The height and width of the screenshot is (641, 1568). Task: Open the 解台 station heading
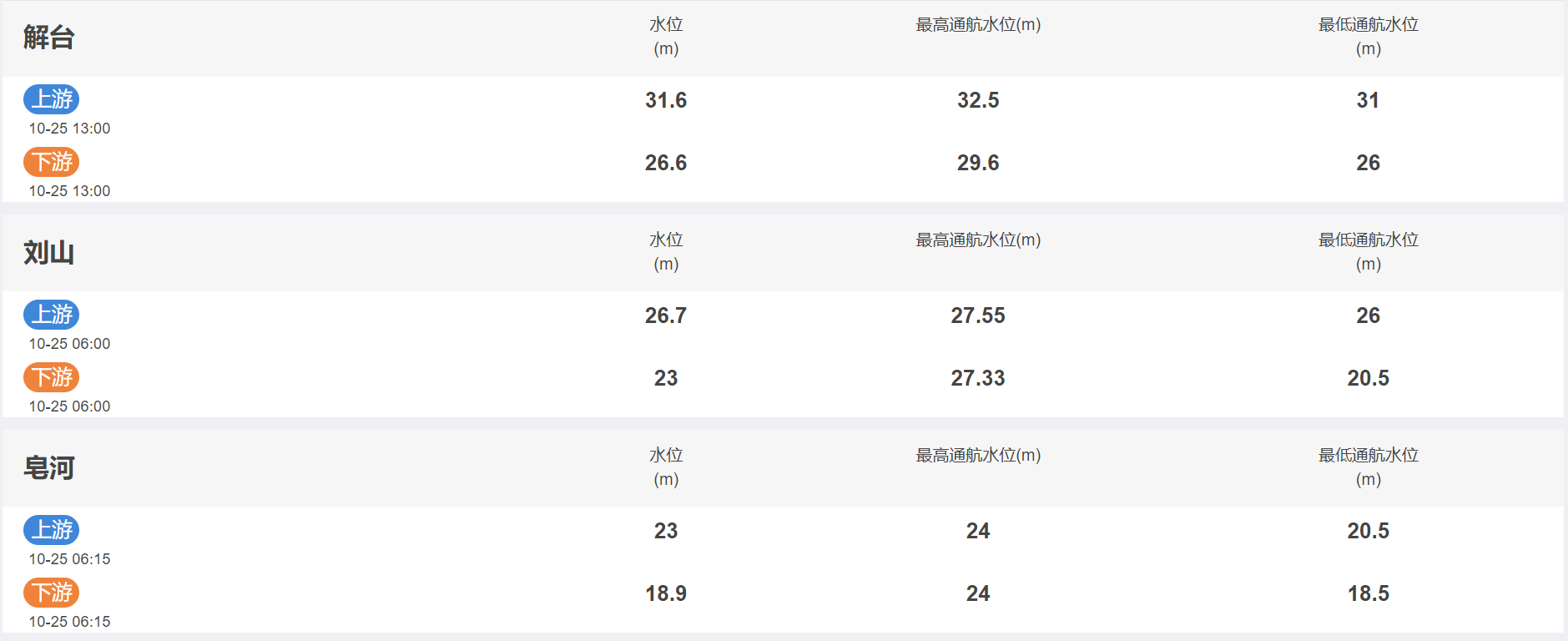tap(49, 38)
